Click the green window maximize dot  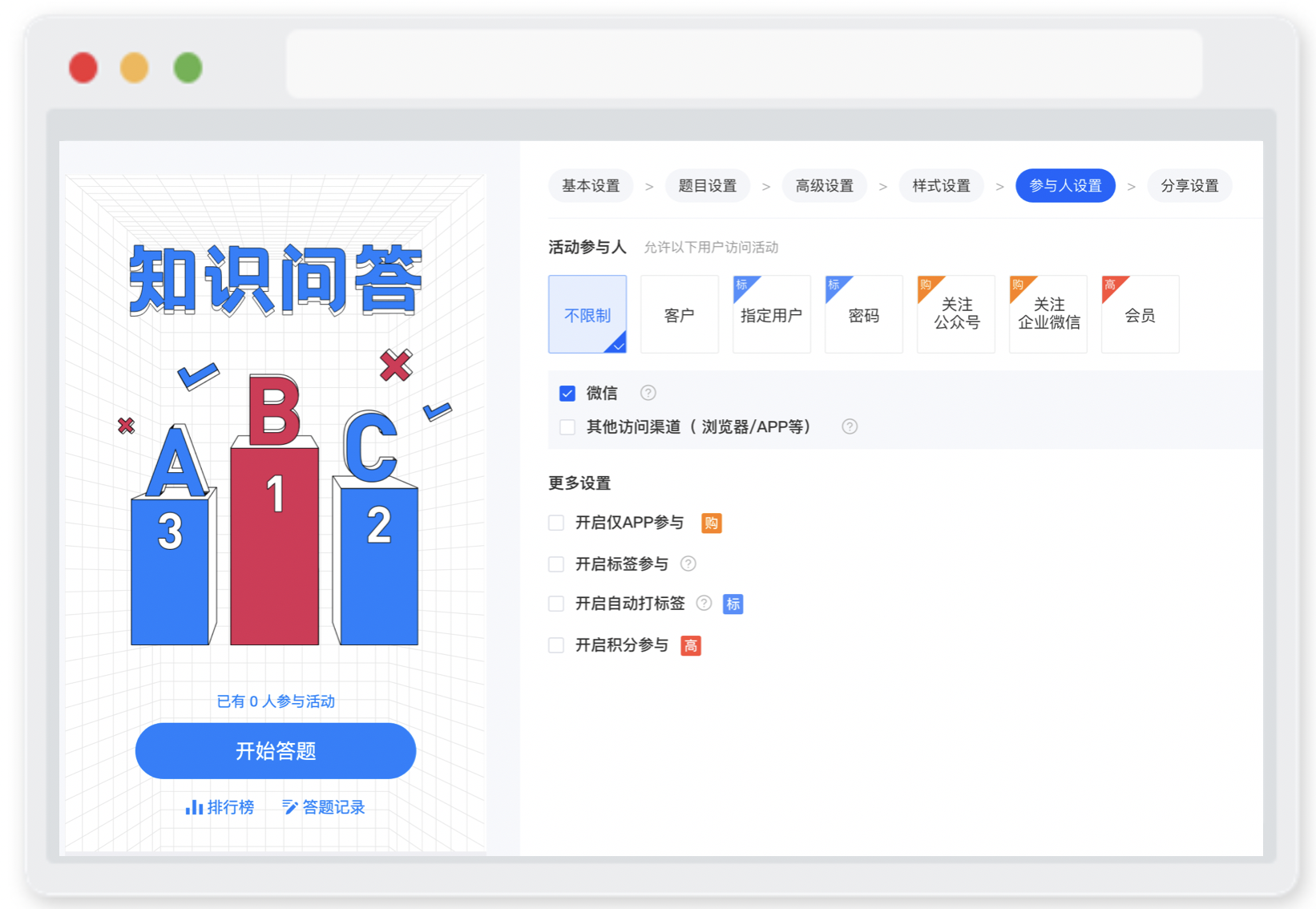(x=188, y=67)
